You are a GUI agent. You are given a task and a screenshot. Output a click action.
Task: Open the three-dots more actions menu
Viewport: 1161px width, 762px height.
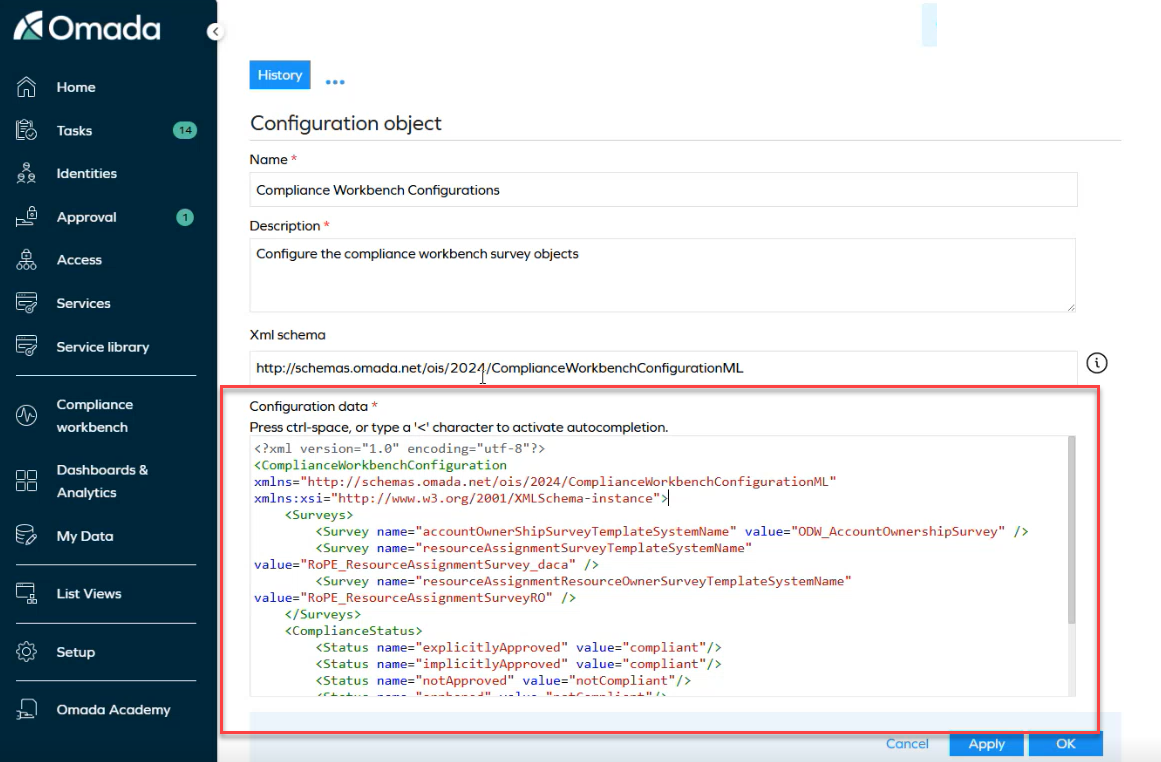click(335, 81)
